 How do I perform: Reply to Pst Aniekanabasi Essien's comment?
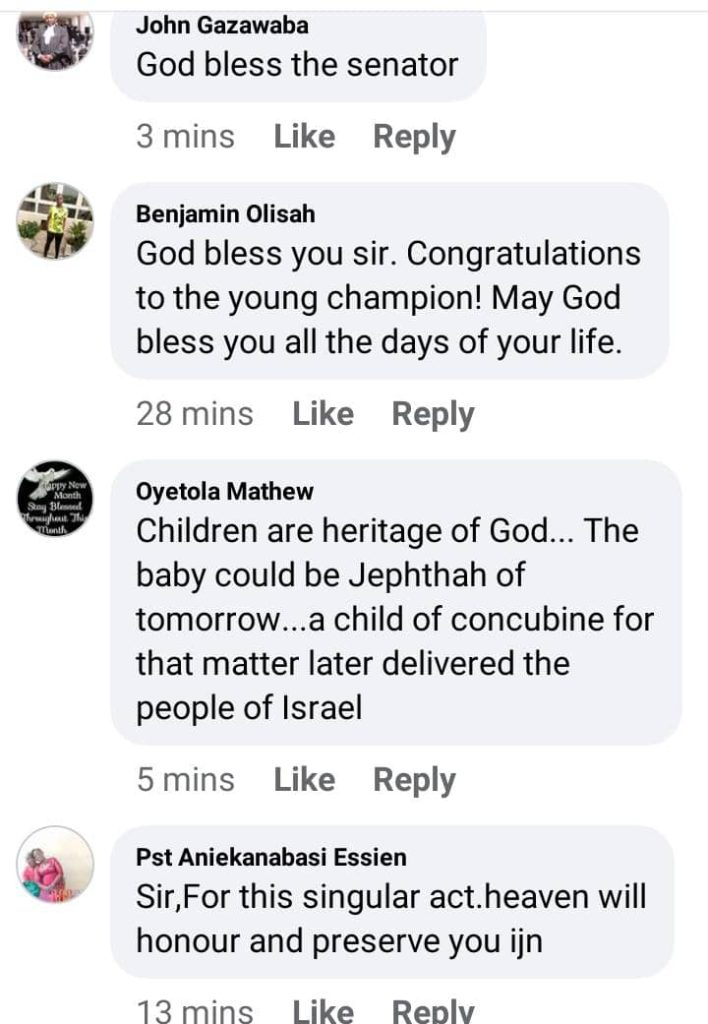433,1011
